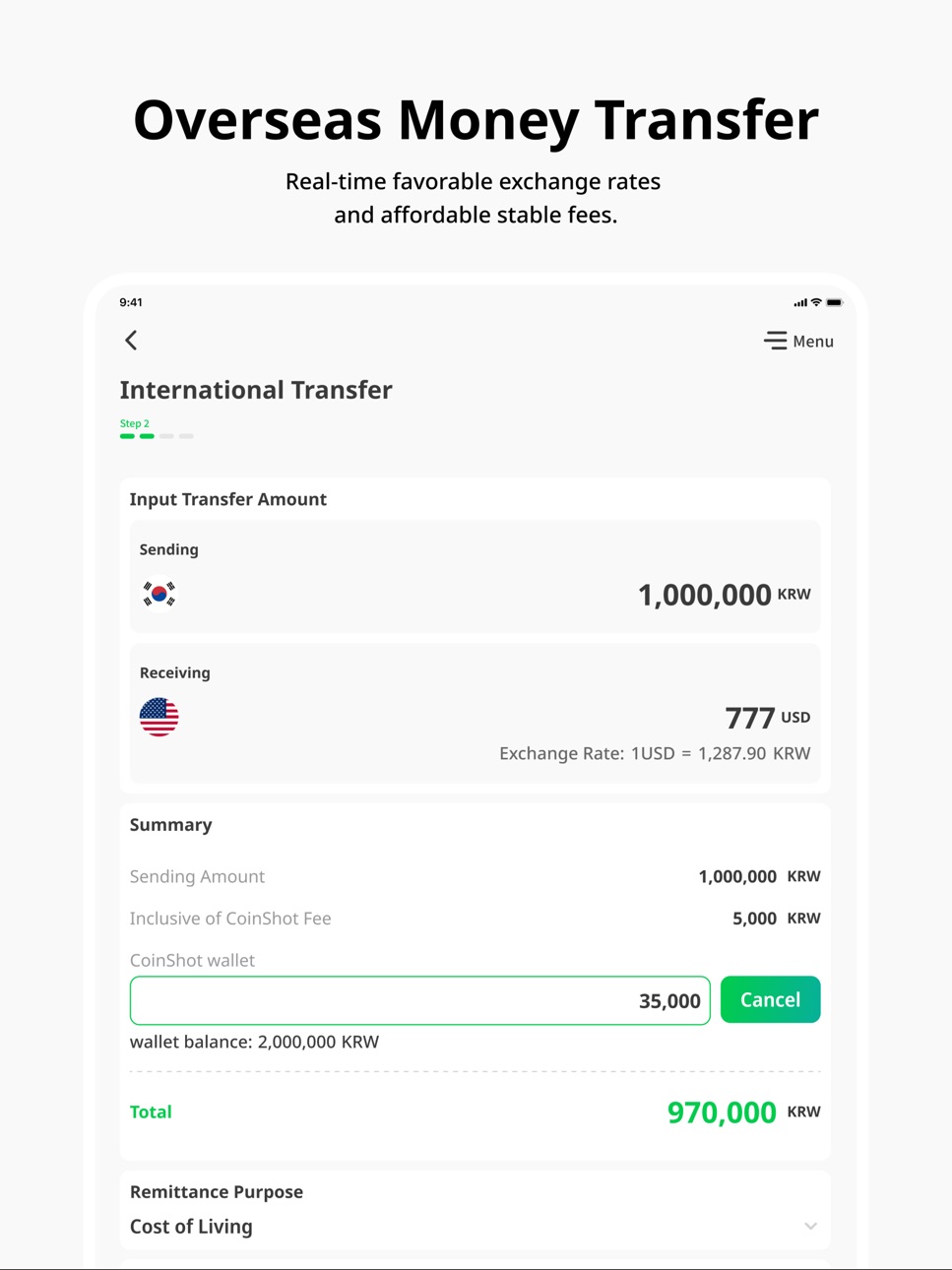Edit the 777 USD receiving amount
The image size is (952, 1270).
pos(767,718)
